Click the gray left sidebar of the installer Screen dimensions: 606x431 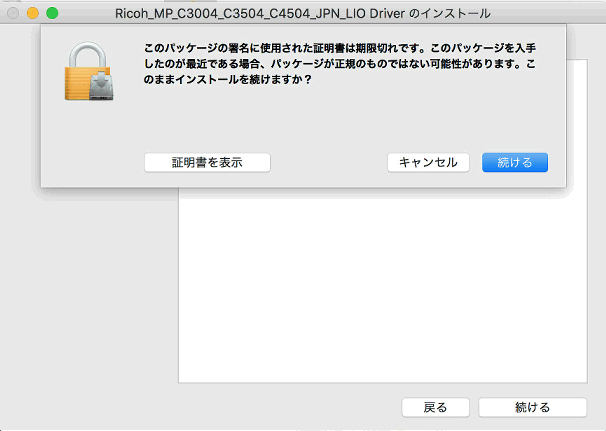[90, 290]
